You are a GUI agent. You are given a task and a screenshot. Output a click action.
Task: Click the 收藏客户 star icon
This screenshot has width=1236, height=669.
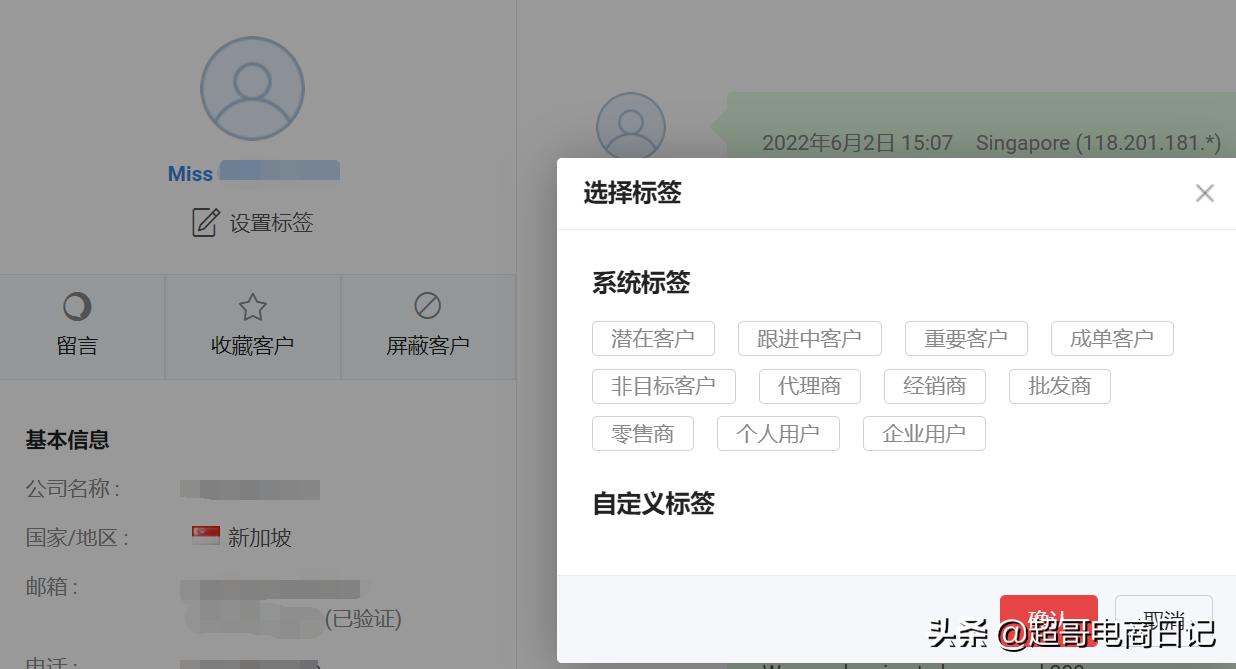click(x=252, y=307)
